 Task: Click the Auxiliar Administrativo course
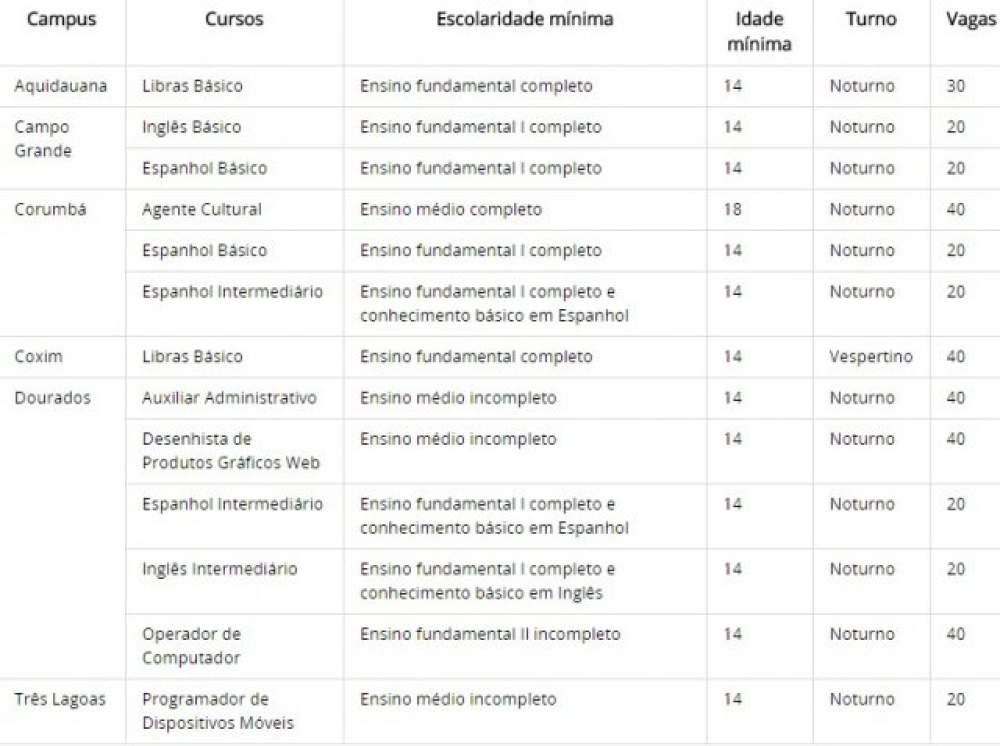tap(229, 398)
